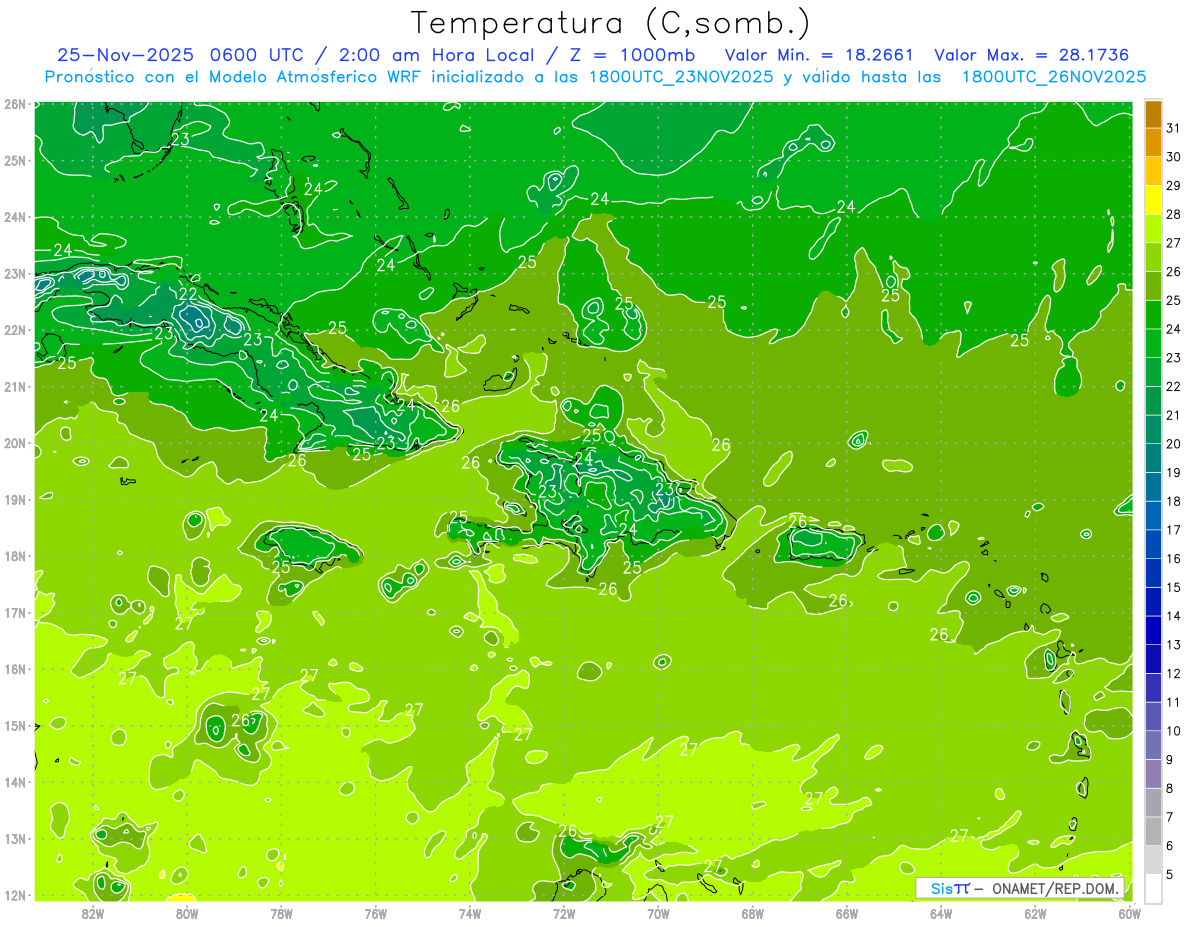This screenshot has width=1200, height=927.
Task: Click the 24N latitude axis label
Action: (14, 217)
